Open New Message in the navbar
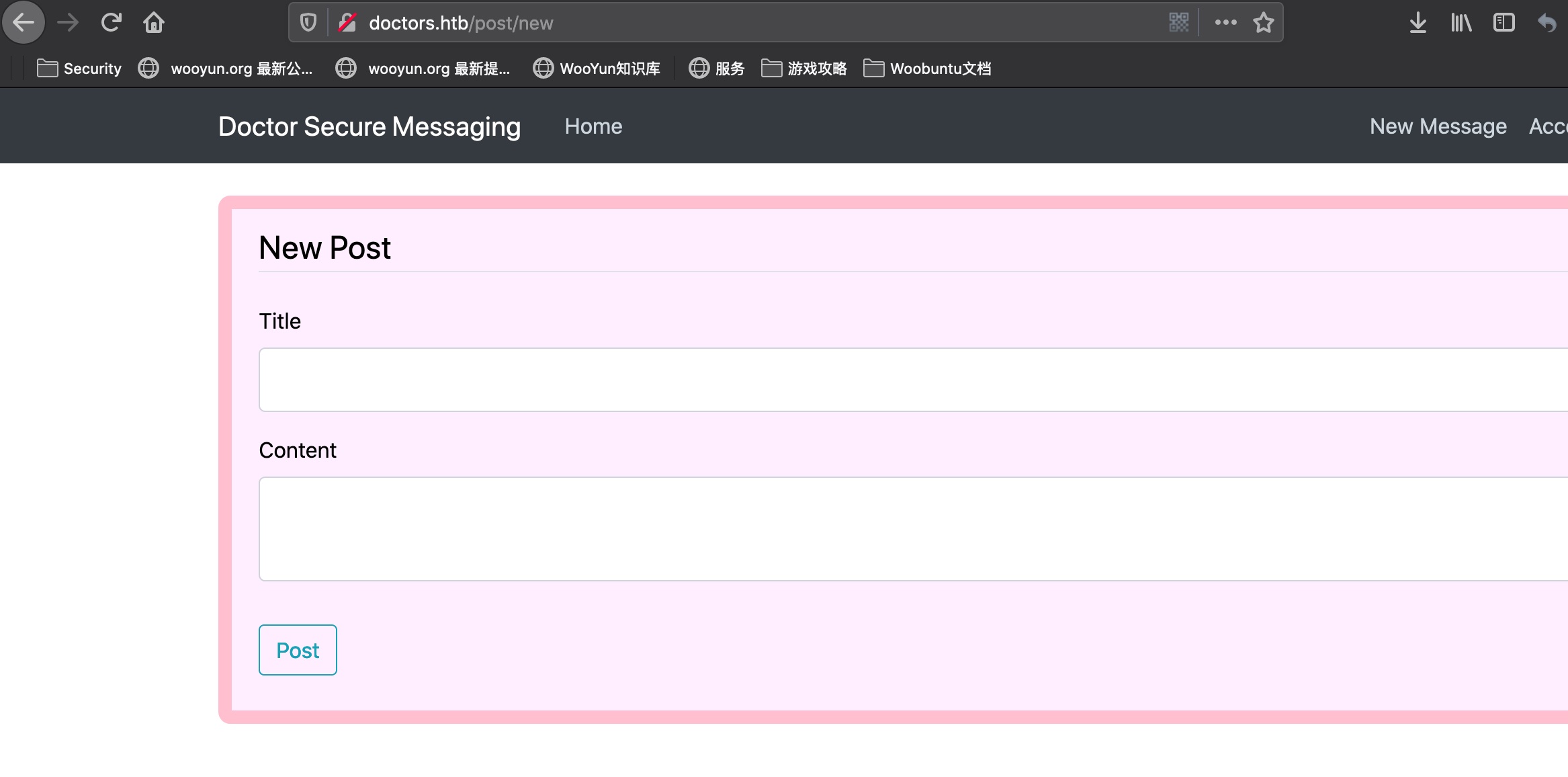1568x777 pixels. tap(1438, 126)
